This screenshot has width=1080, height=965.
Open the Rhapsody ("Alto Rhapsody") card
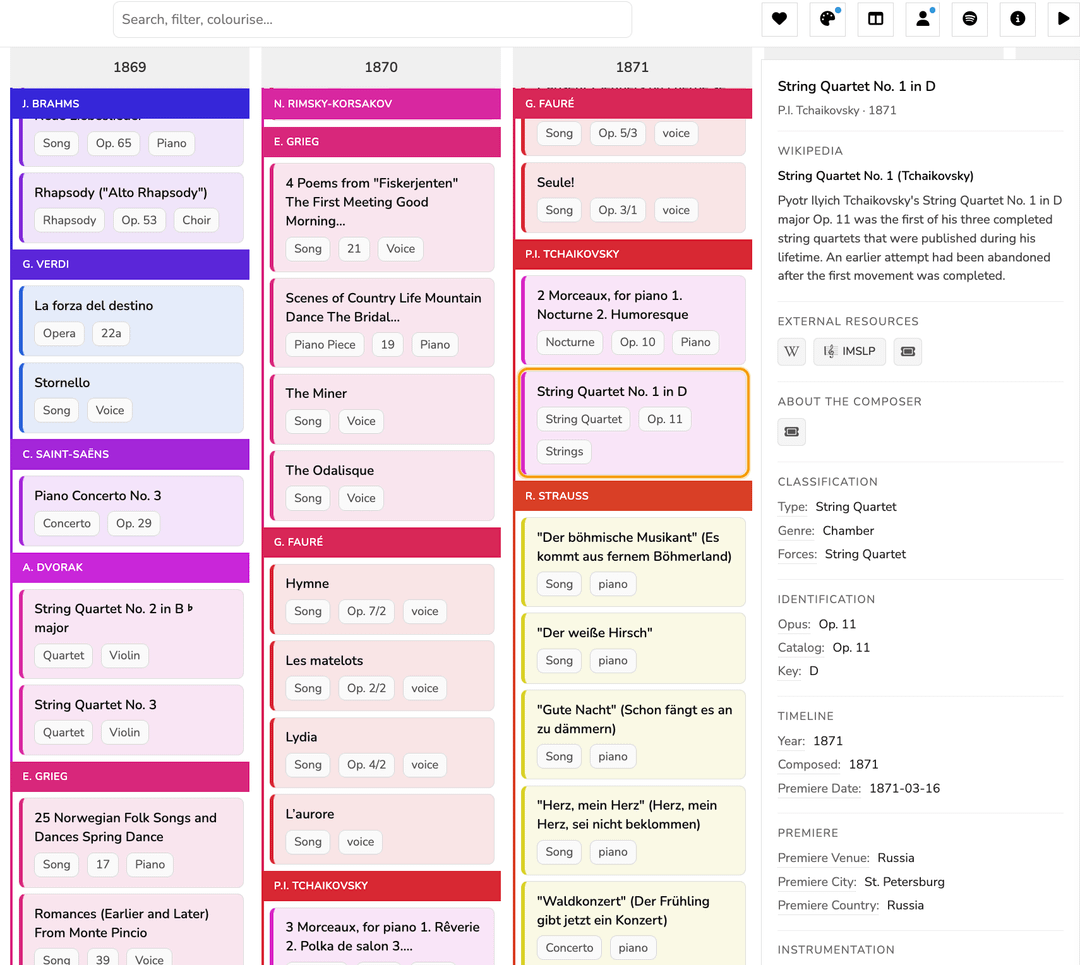coord(121,193)
